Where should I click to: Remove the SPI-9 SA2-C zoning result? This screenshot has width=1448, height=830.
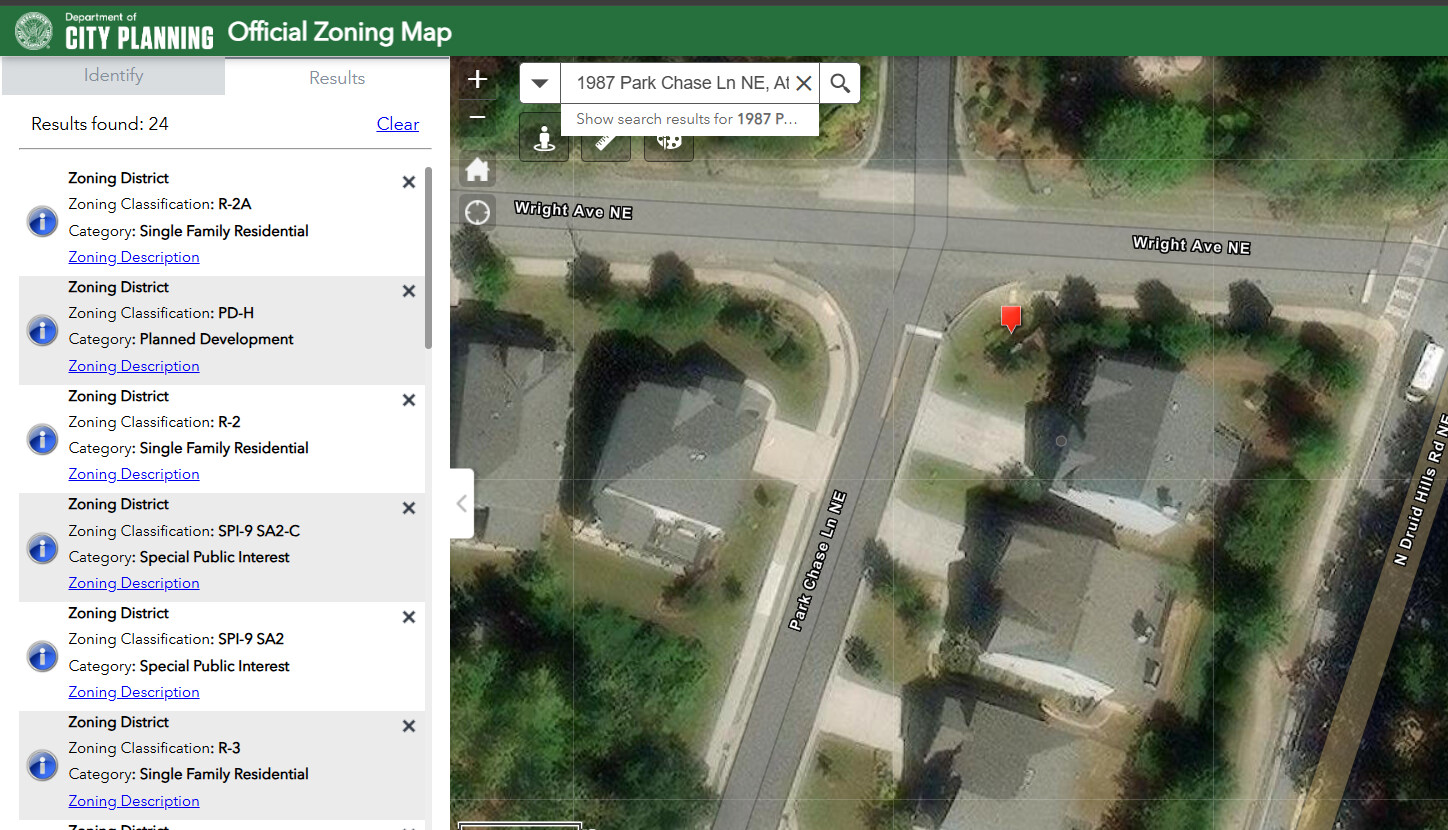coord(408,508)
